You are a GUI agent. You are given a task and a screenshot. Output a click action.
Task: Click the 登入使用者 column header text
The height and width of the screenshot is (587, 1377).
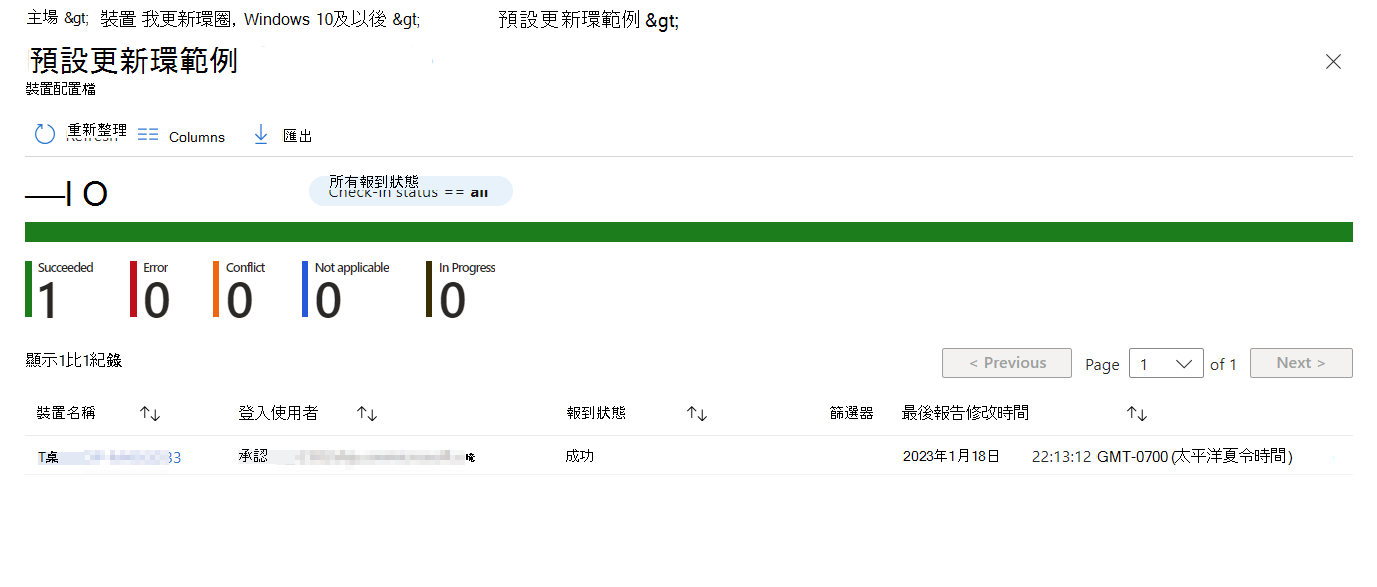[x=278, y=413]
